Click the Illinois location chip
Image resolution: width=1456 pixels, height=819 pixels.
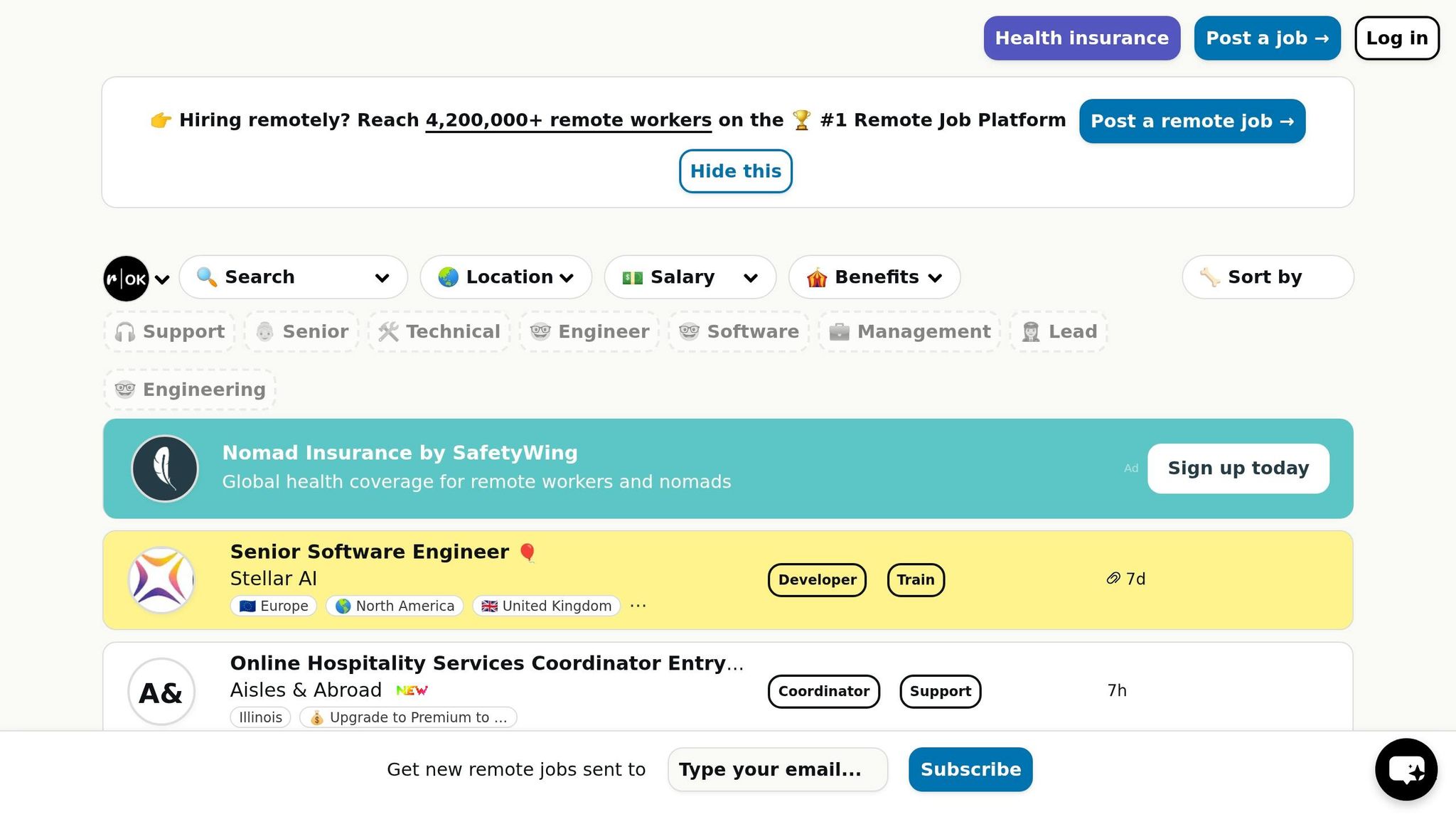(260, 718)
